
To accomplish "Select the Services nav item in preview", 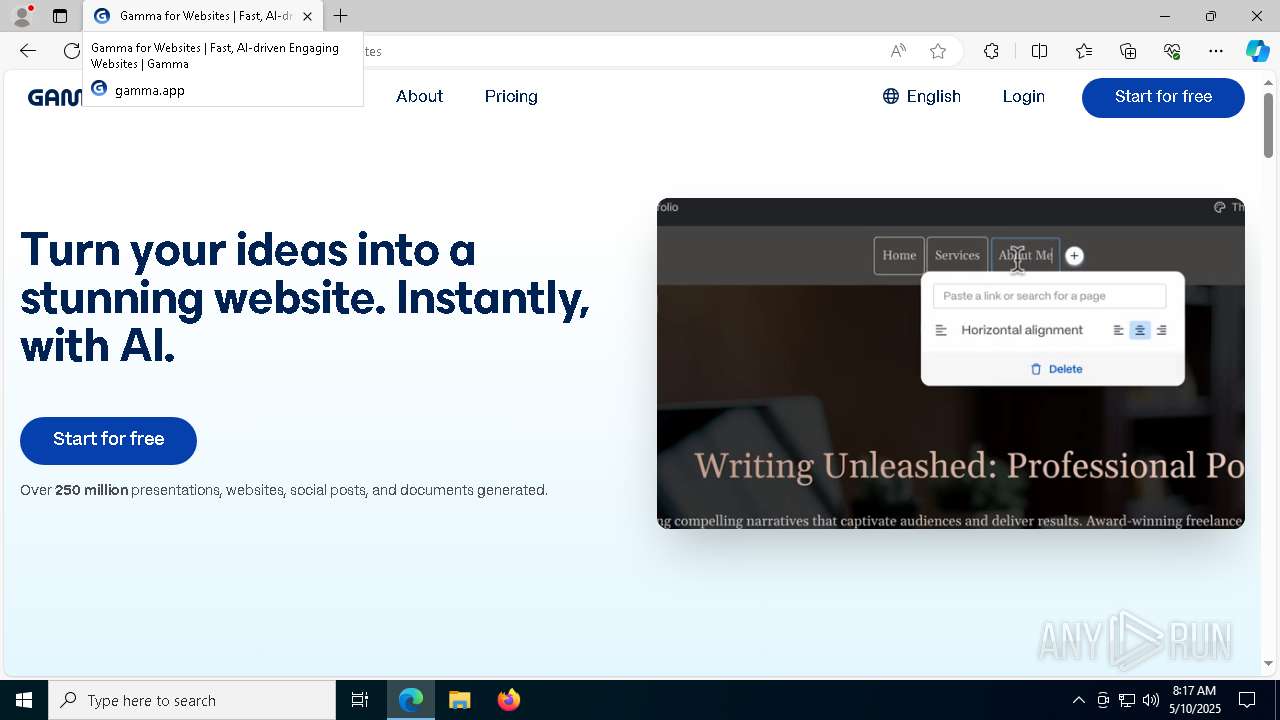I will [x=957, y=256].
